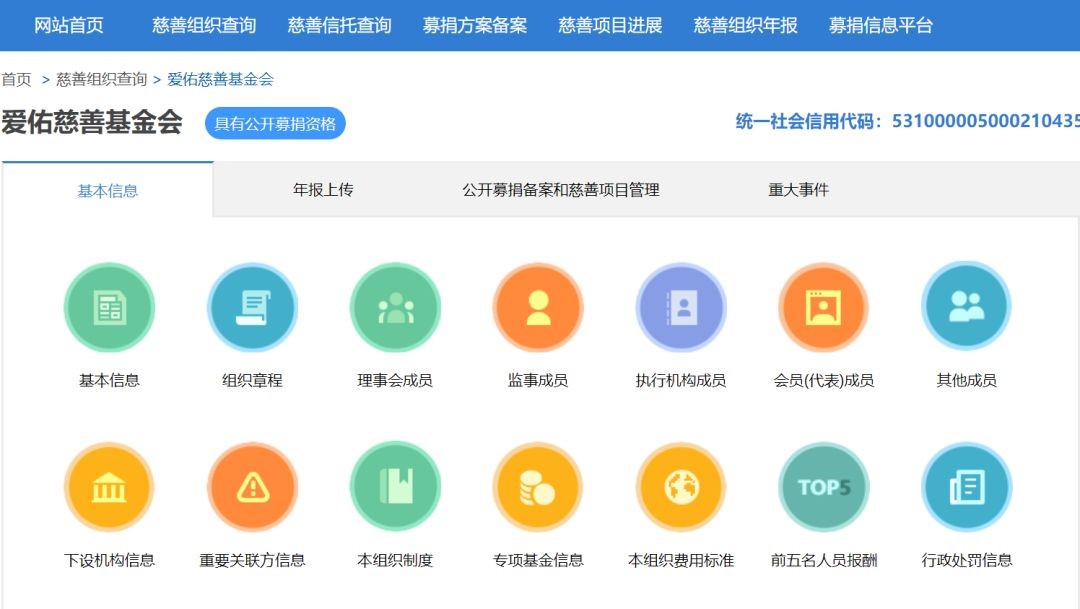
Task: Click the 监事成员 label text
Action: tap(538, 380)
